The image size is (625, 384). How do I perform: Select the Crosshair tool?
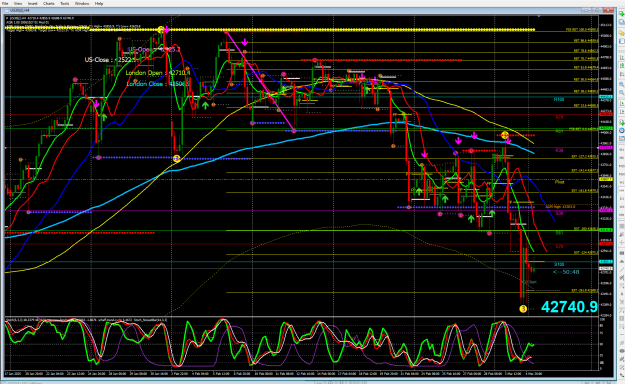point(622,242)
